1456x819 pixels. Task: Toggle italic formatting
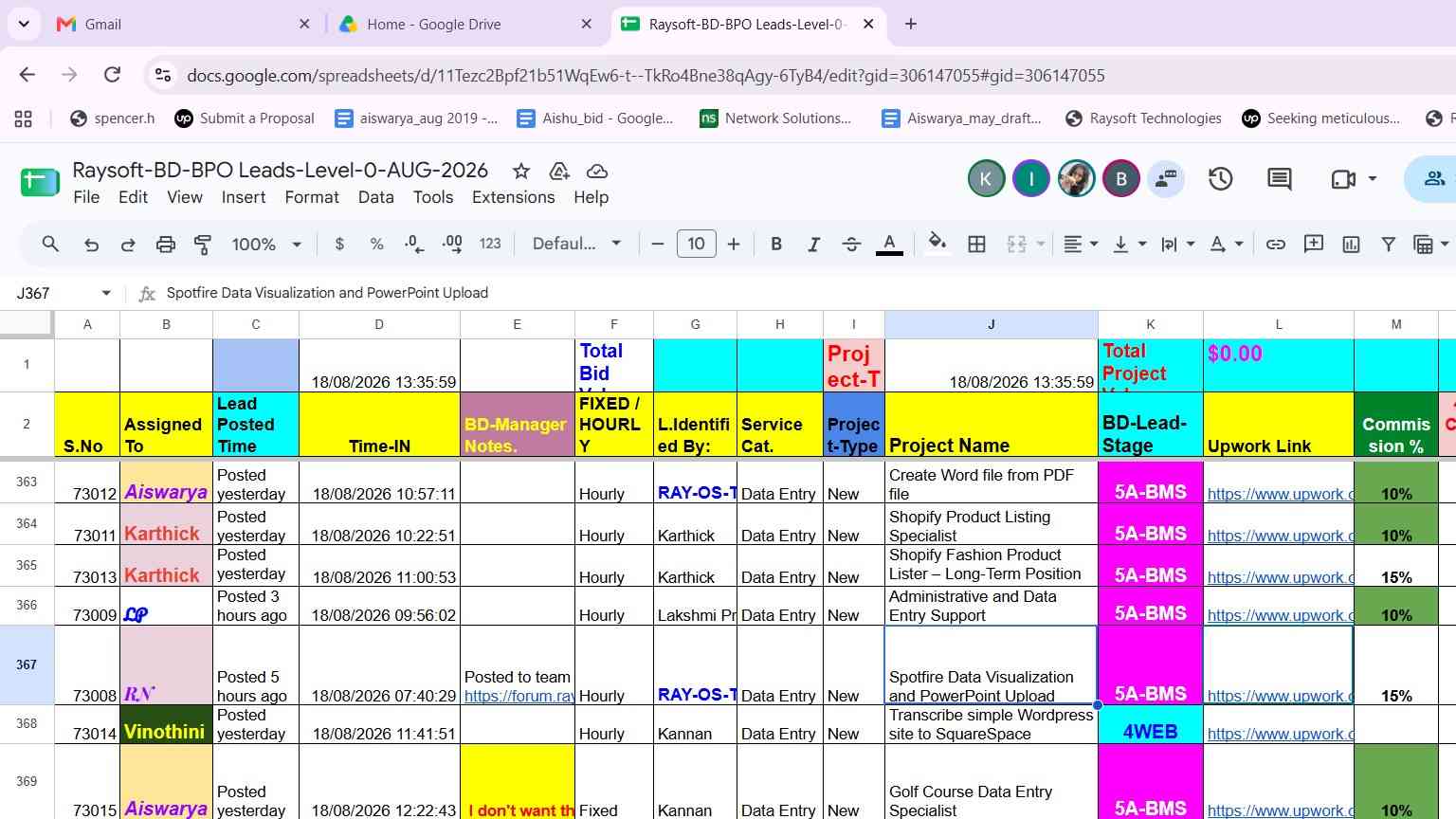[813, 245]
